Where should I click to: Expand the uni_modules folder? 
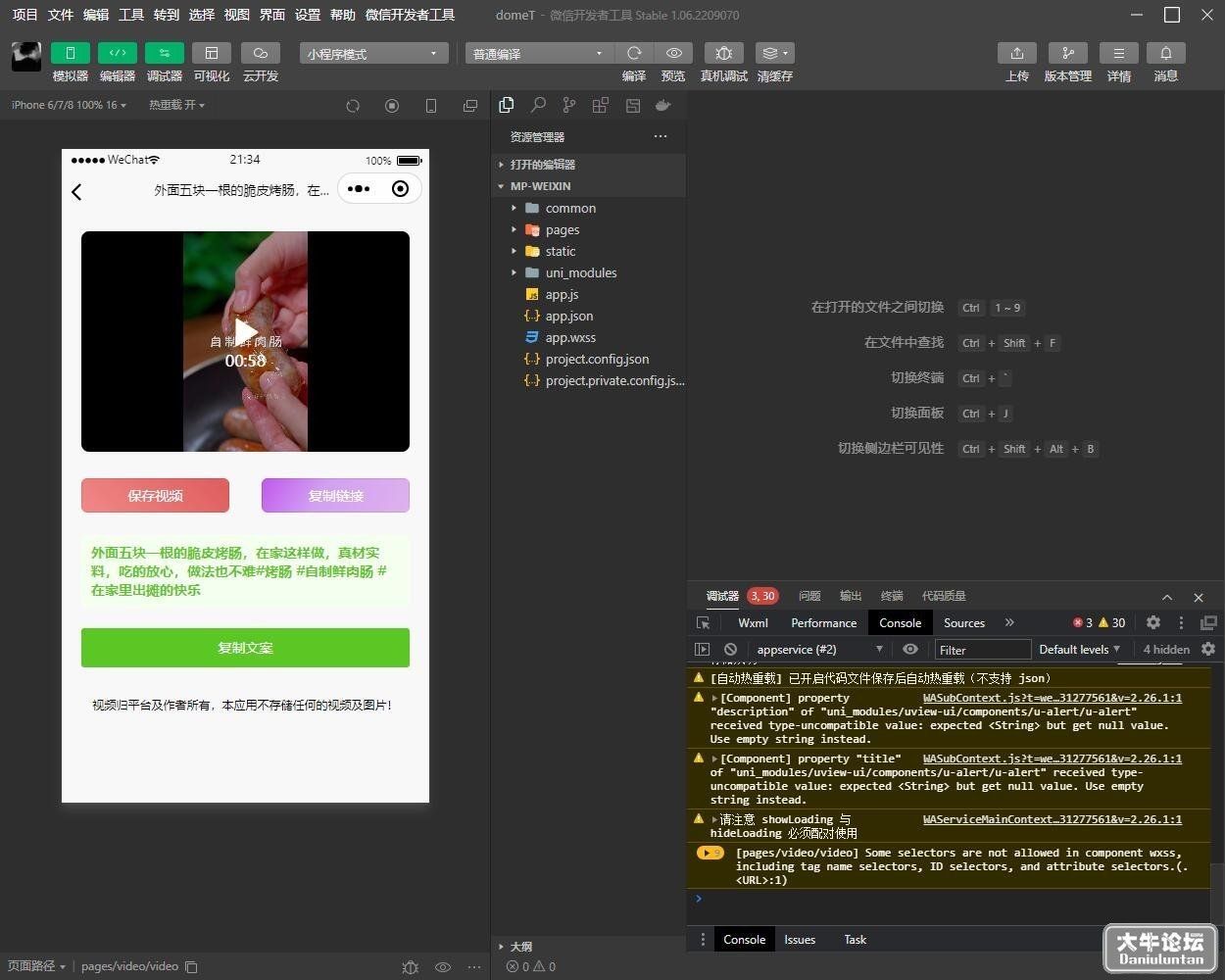[581, 272]
